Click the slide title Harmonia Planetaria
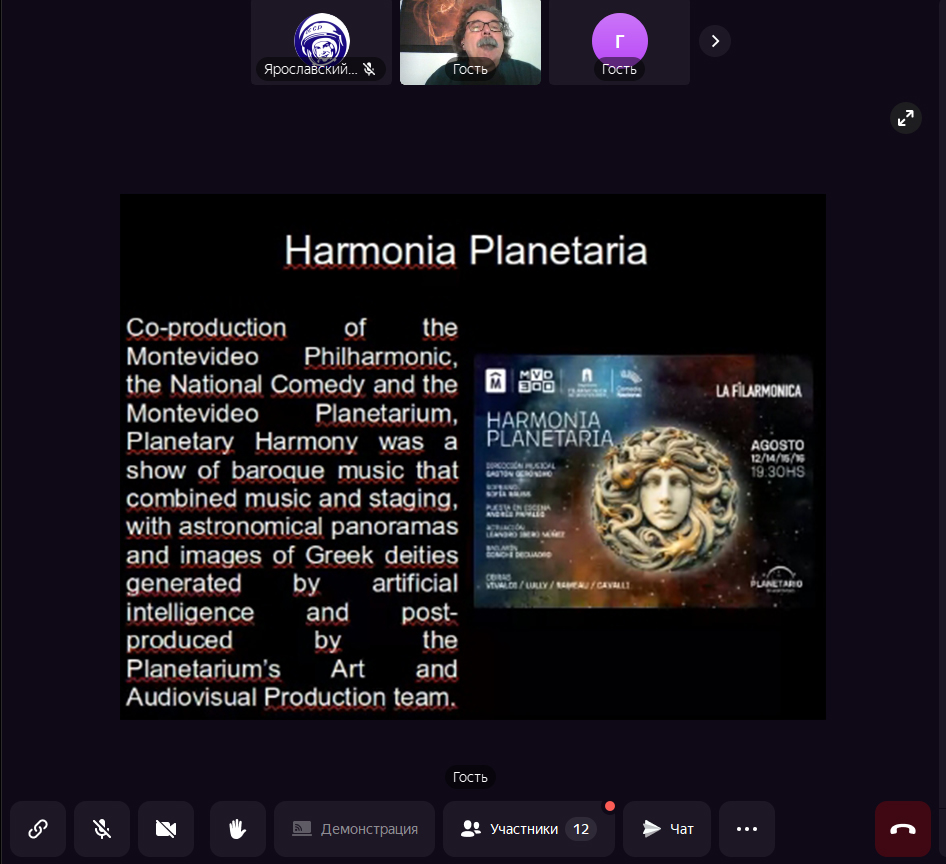Image resolution: width=946 pixels, height=864 pixels. (x=465, y=250)
